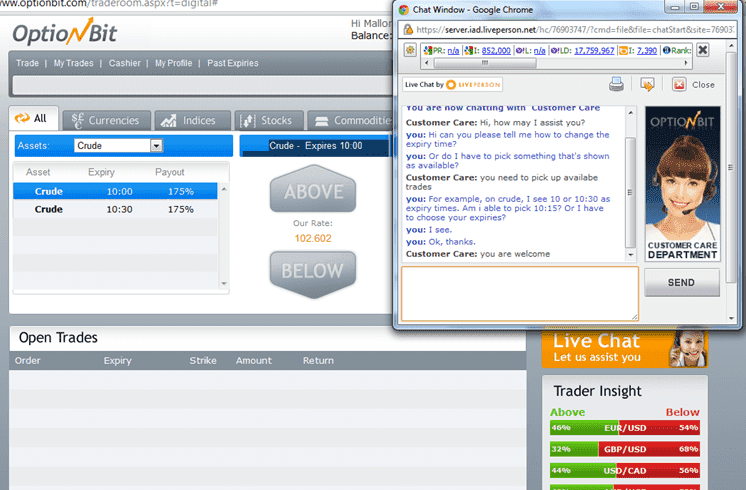Click the Google index icon beside 852,000
Viewport: 746px width, 490px height.
click(x=468, y=50)
